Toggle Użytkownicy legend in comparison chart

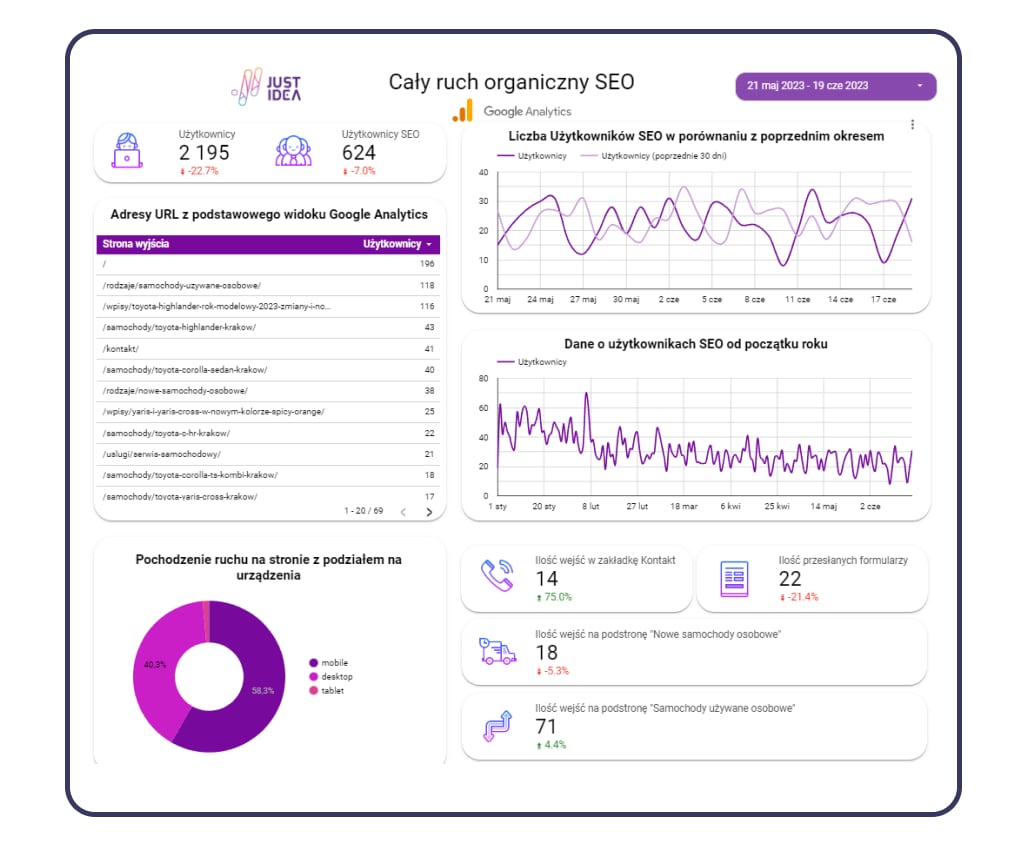[532, 156]
